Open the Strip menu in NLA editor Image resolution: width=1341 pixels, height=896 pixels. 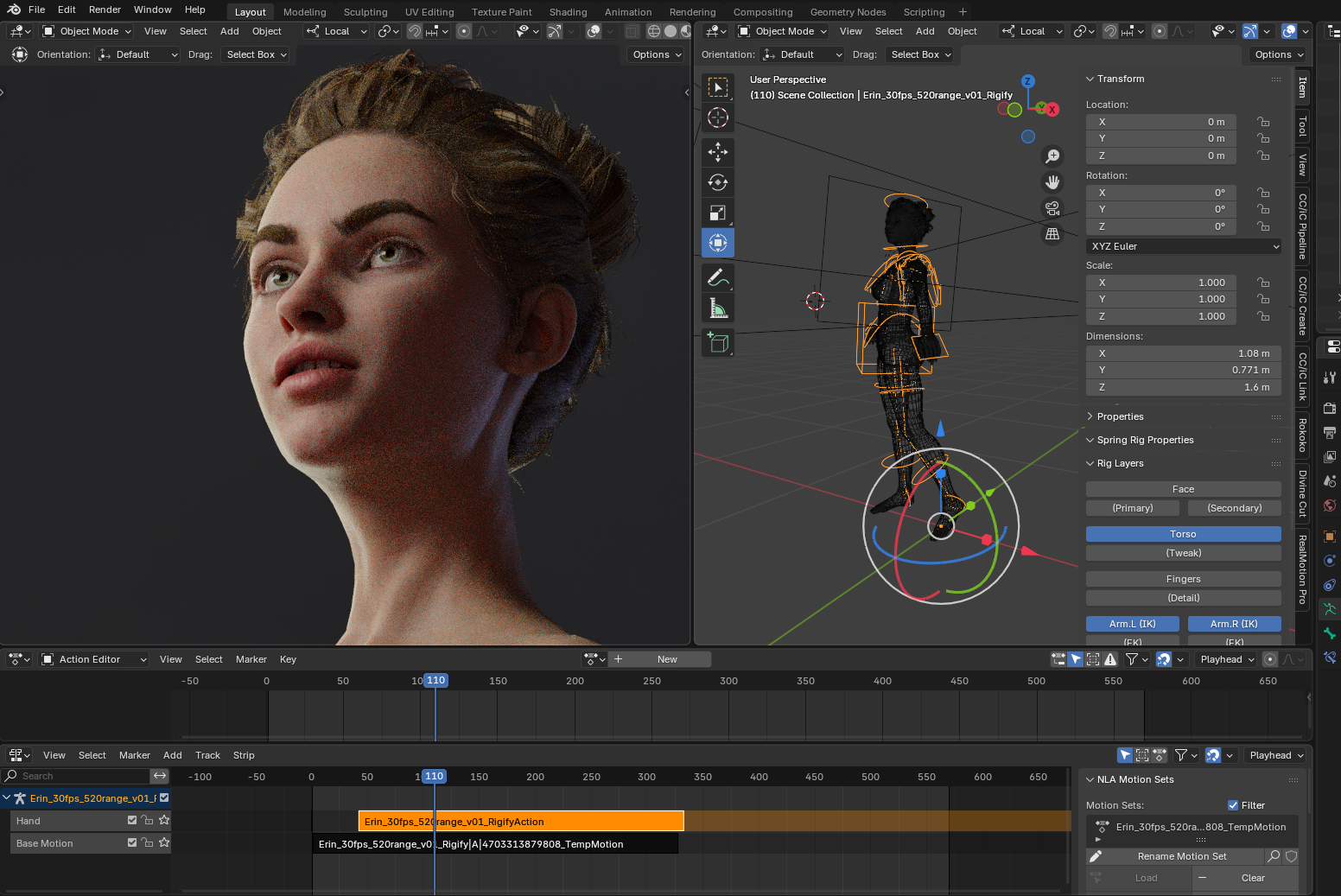click(x=244, y=755)
